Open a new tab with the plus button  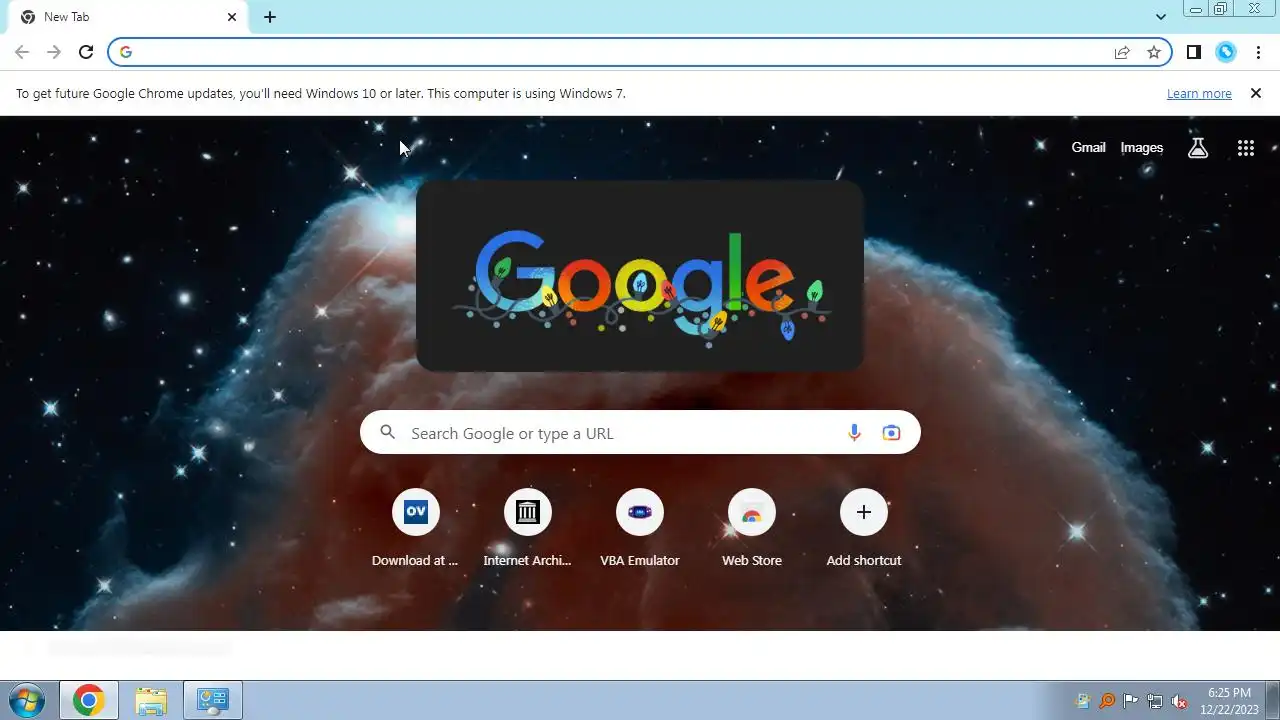click(x=270, y=17)
